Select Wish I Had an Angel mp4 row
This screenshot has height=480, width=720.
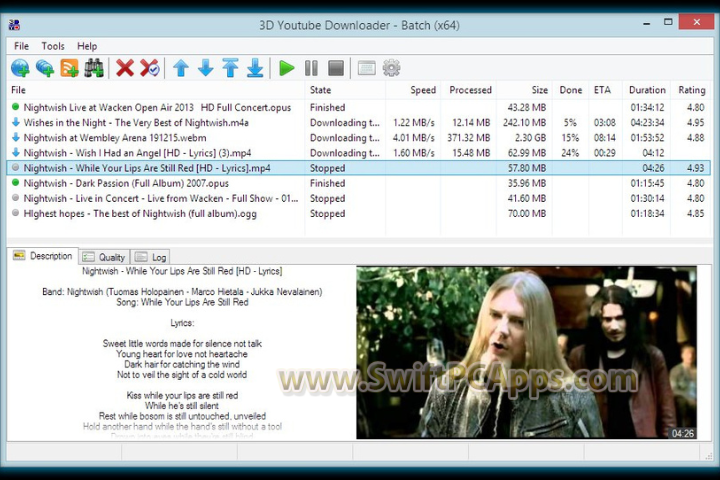coord(359,153)
